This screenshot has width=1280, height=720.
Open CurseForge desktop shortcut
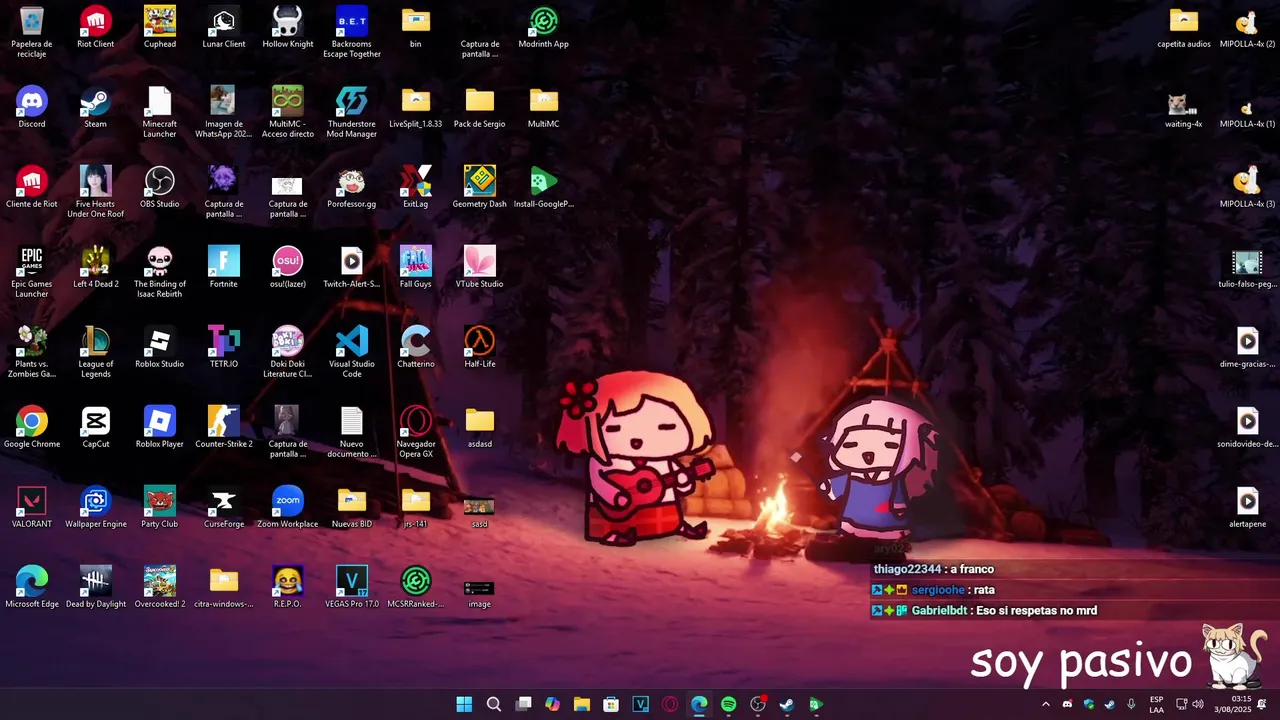coord(224,507)
